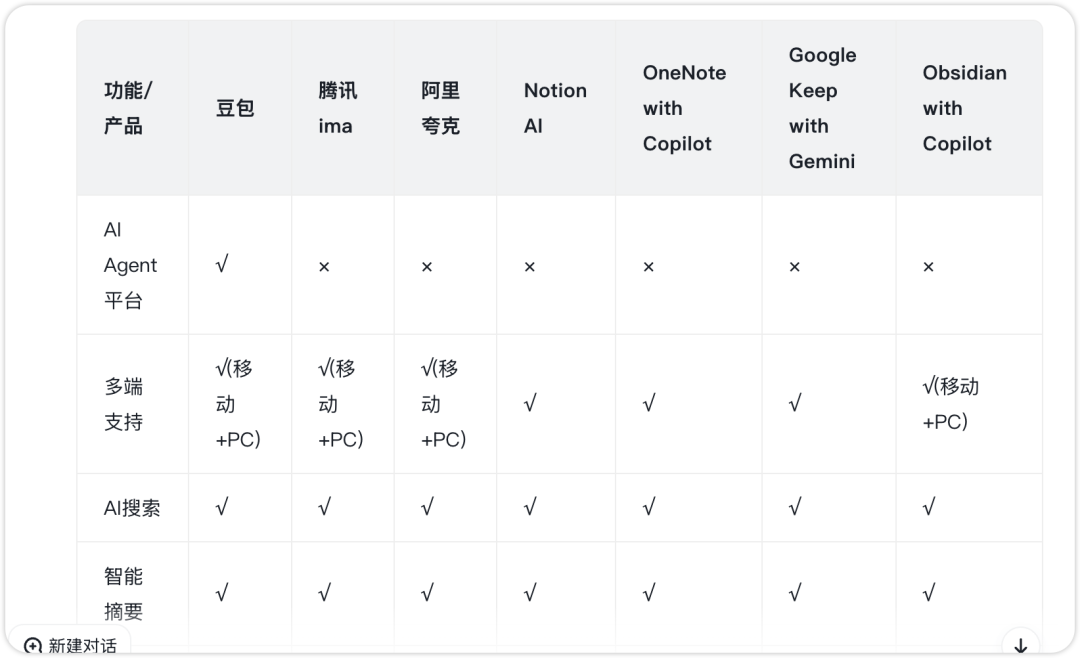Click the OneNote with Copilot header
The height and width of the screenshot is (658, 1080).
684,108
